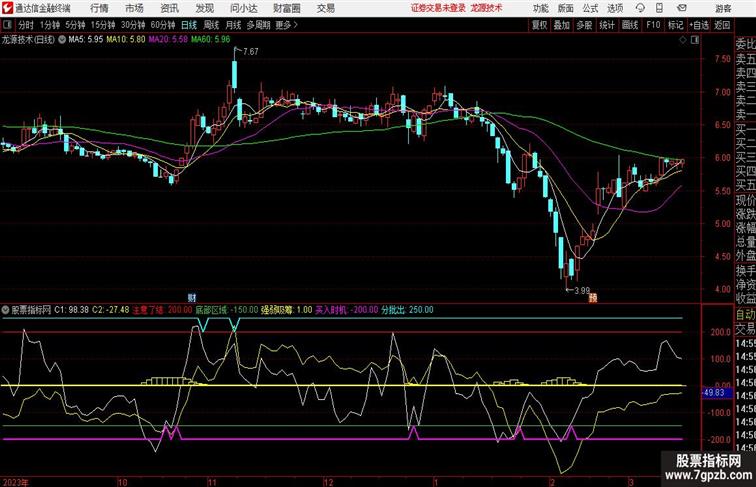Viewport: 756px width, 487px height.
Task: Click the 财 marker under the chart
Action: 192,297
